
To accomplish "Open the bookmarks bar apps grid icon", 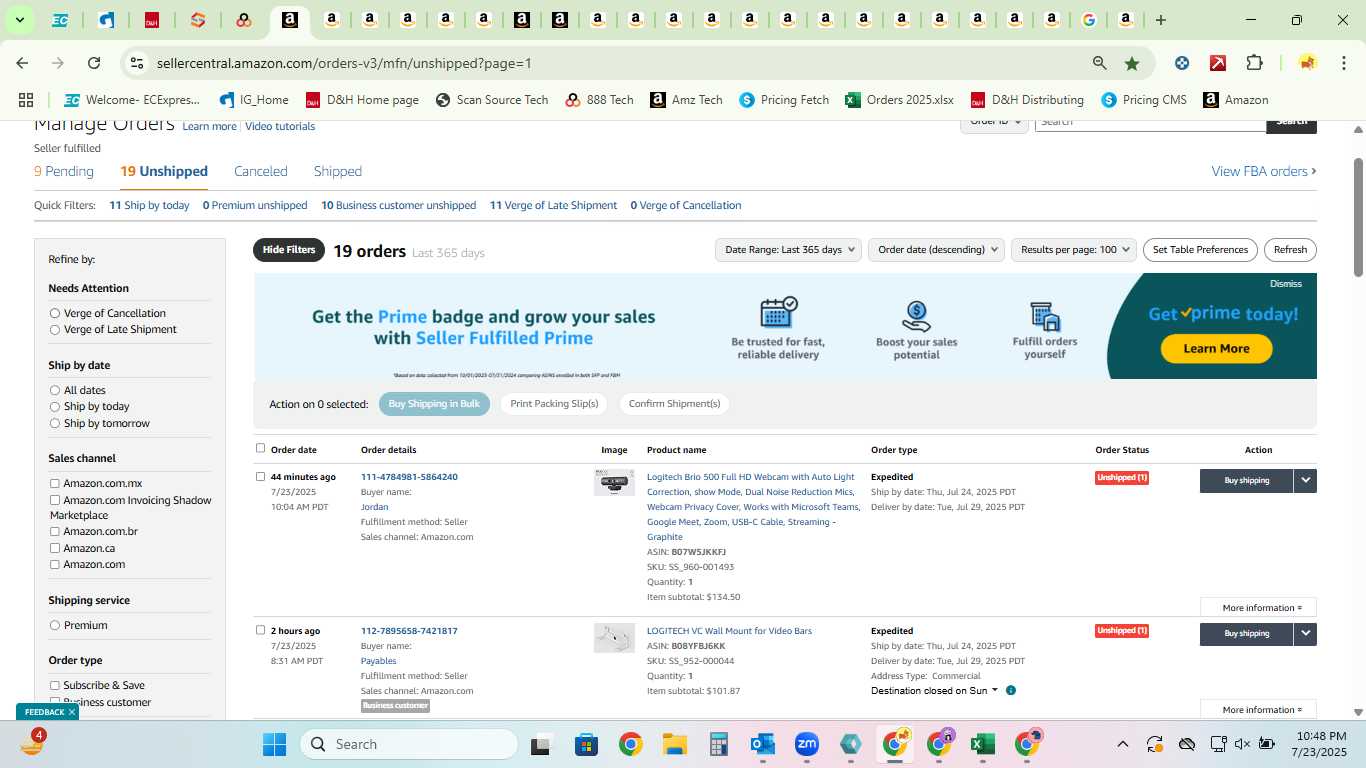I will [x=26, y=100].
